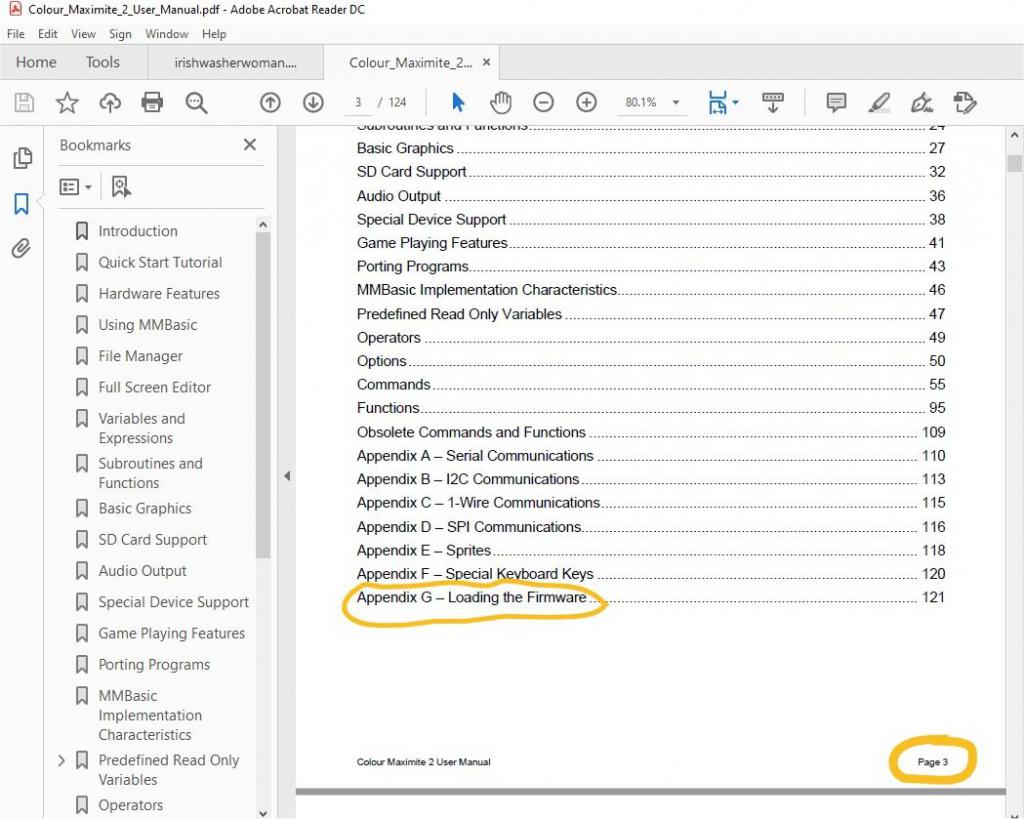
Task: Click the page number input field
Action: [358, 102]
